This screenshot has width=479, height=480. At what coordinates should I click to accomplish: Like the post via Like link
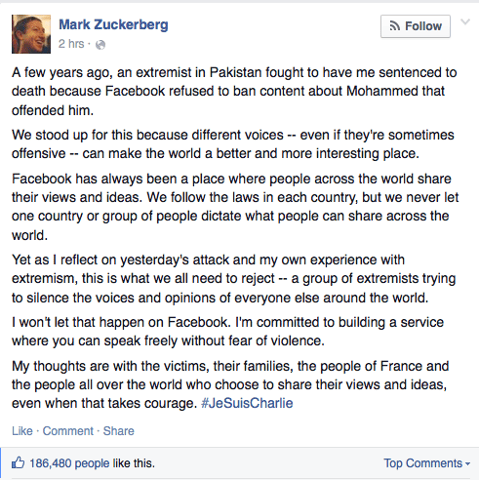point(22,431)
